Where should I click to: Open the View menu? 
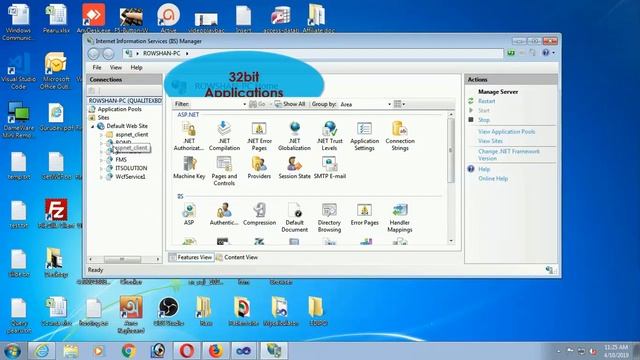[x=116, y=67]
